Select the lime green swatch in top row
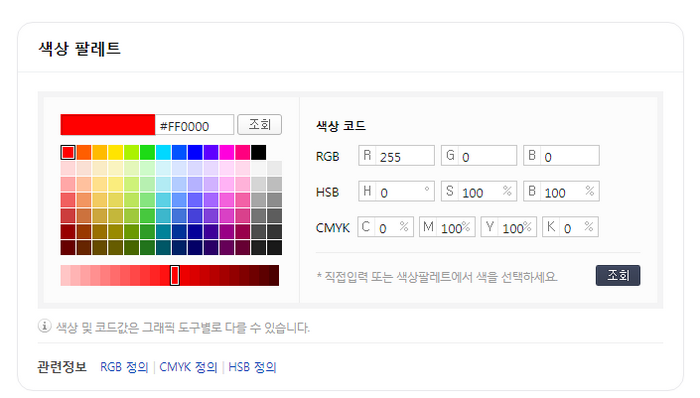Screen dimensions: 700x398 point(132,153)
